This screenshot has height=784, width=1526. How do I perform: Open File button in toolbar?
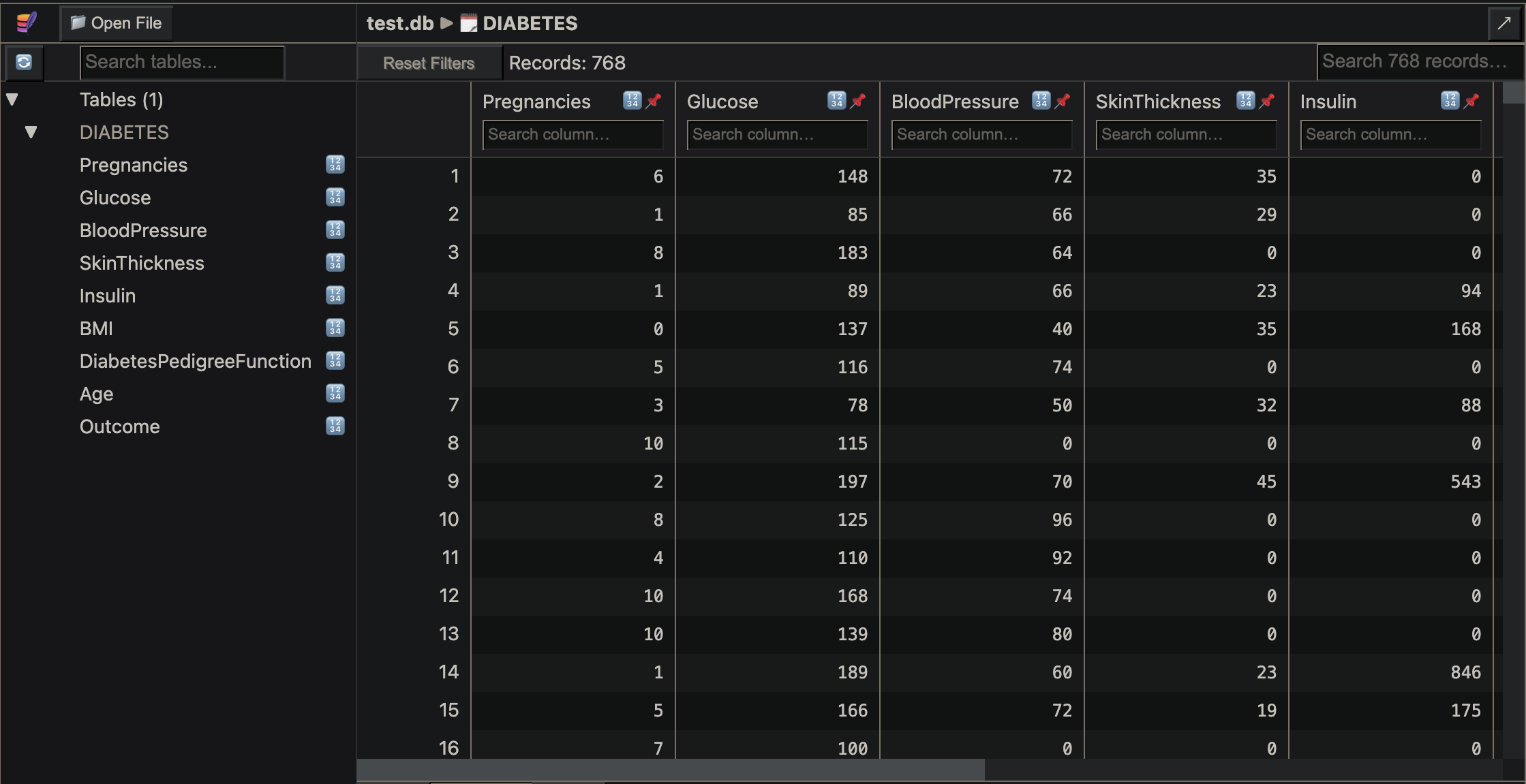pyautogui.click(x=116, y=23)
